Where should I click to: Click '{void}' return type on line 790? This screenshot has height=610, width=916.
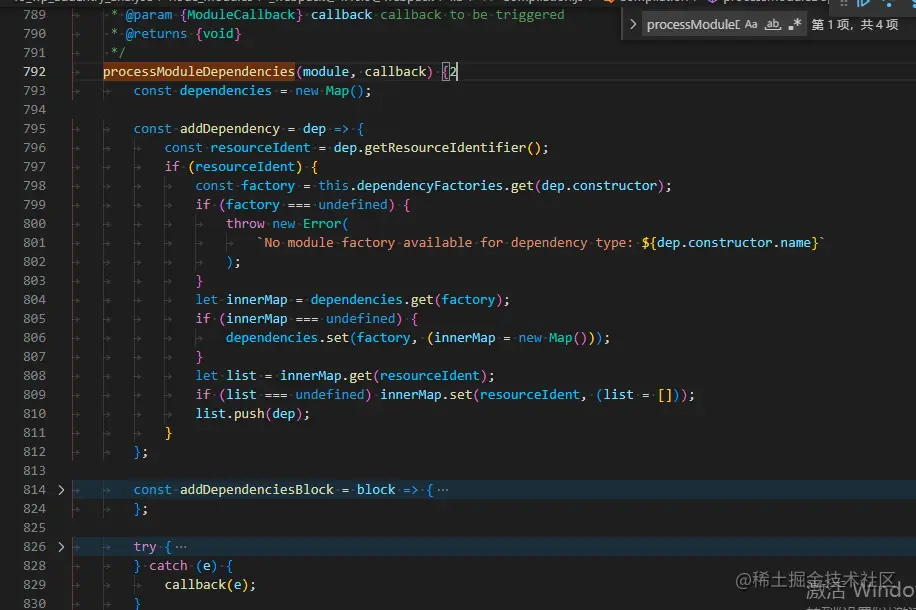click(x=218, y=34)
